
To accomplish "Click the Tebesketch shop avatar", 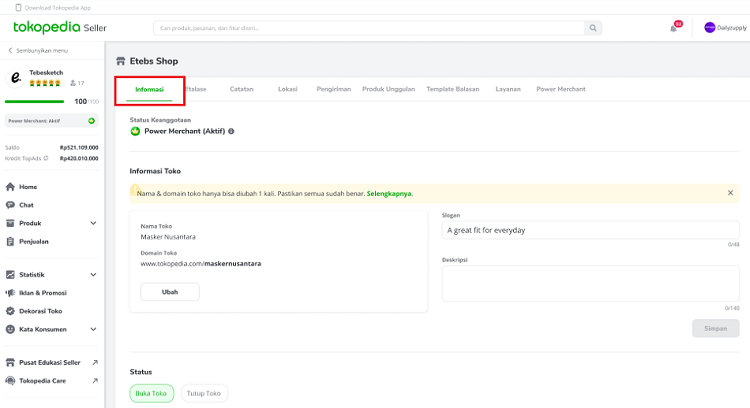I will 16,77.
